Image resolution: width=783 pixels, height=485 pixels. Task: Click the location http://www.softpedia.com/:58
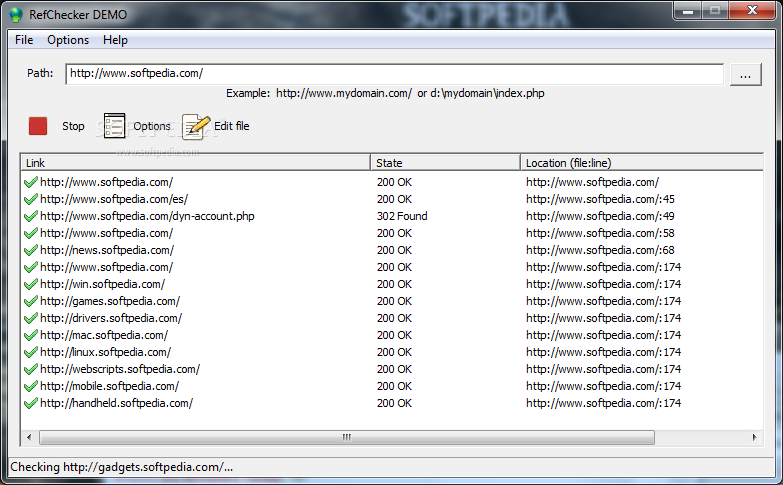coord(600,233)
